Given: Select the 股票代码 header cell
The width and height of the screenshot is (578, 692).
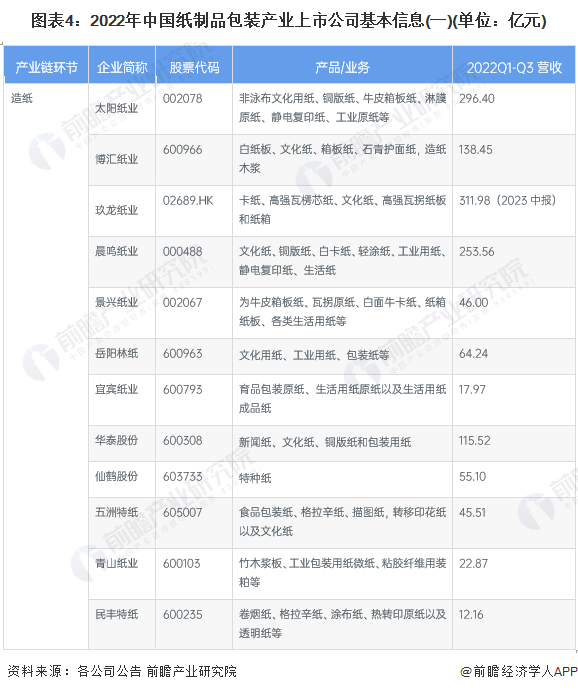Looking at the screenshot, I should click(194, 67).
